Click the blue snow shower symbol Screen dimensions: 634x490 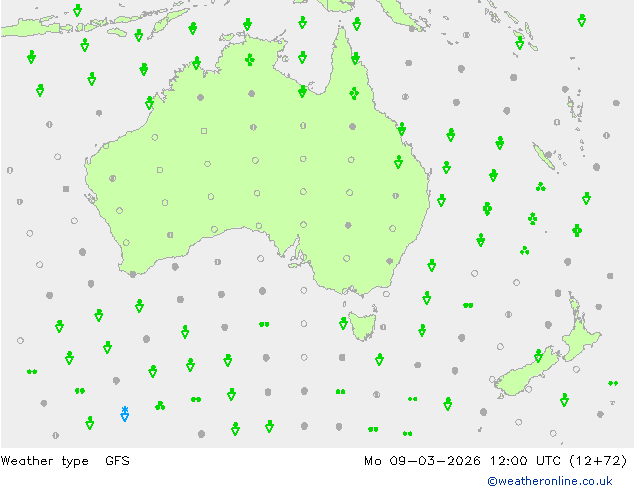(125, 414)
